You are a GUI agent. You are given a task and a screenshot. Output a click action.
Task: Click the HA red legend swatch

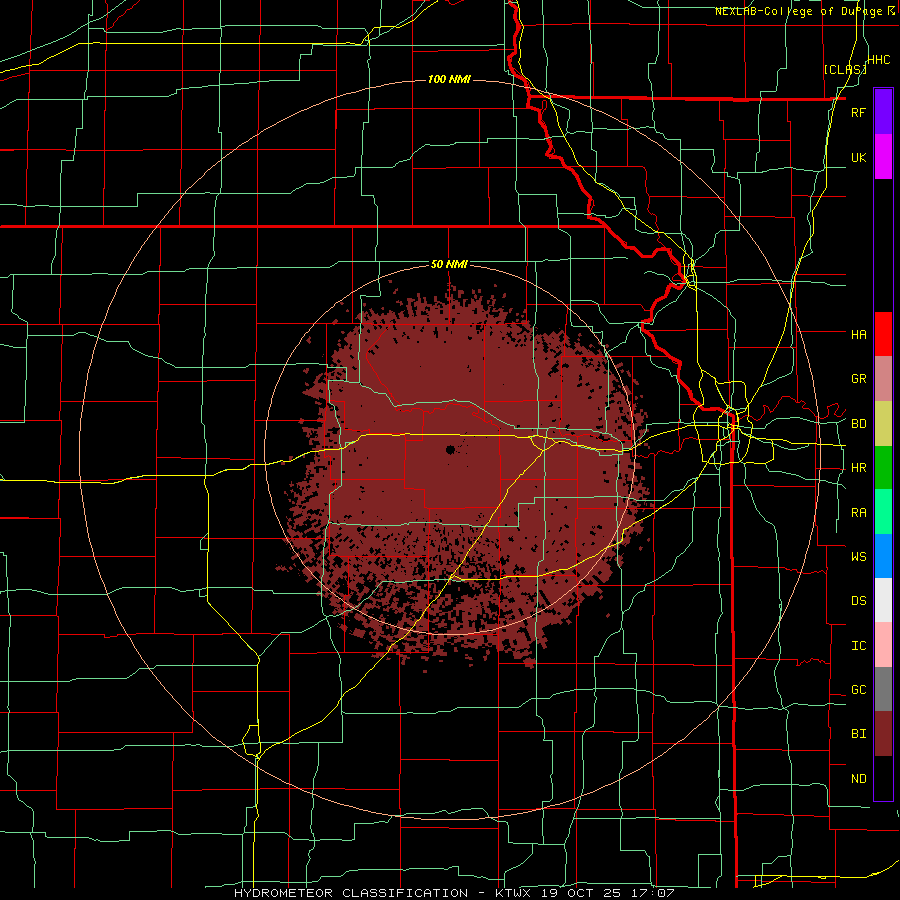(883, 334)
